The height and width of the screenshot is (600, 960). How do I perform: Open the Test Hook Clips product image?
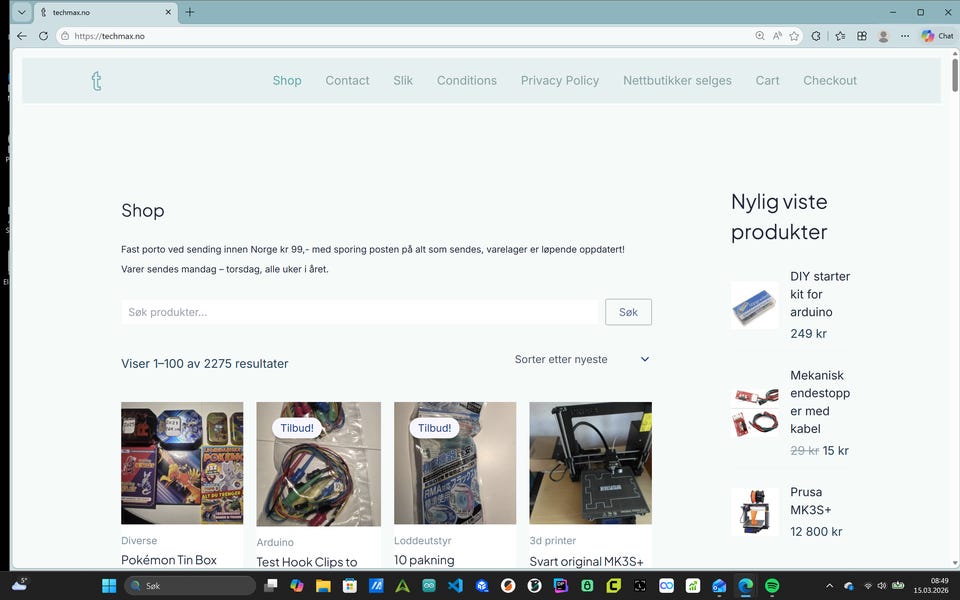(x=318, y=464)
